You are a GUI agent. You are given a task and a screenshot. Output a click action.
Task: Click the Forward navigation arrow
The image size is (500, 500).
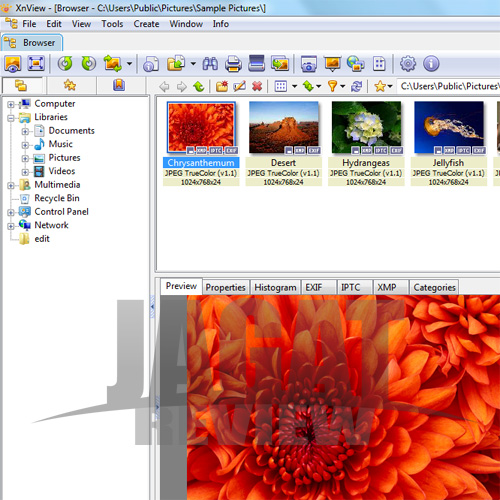point(182,87)
